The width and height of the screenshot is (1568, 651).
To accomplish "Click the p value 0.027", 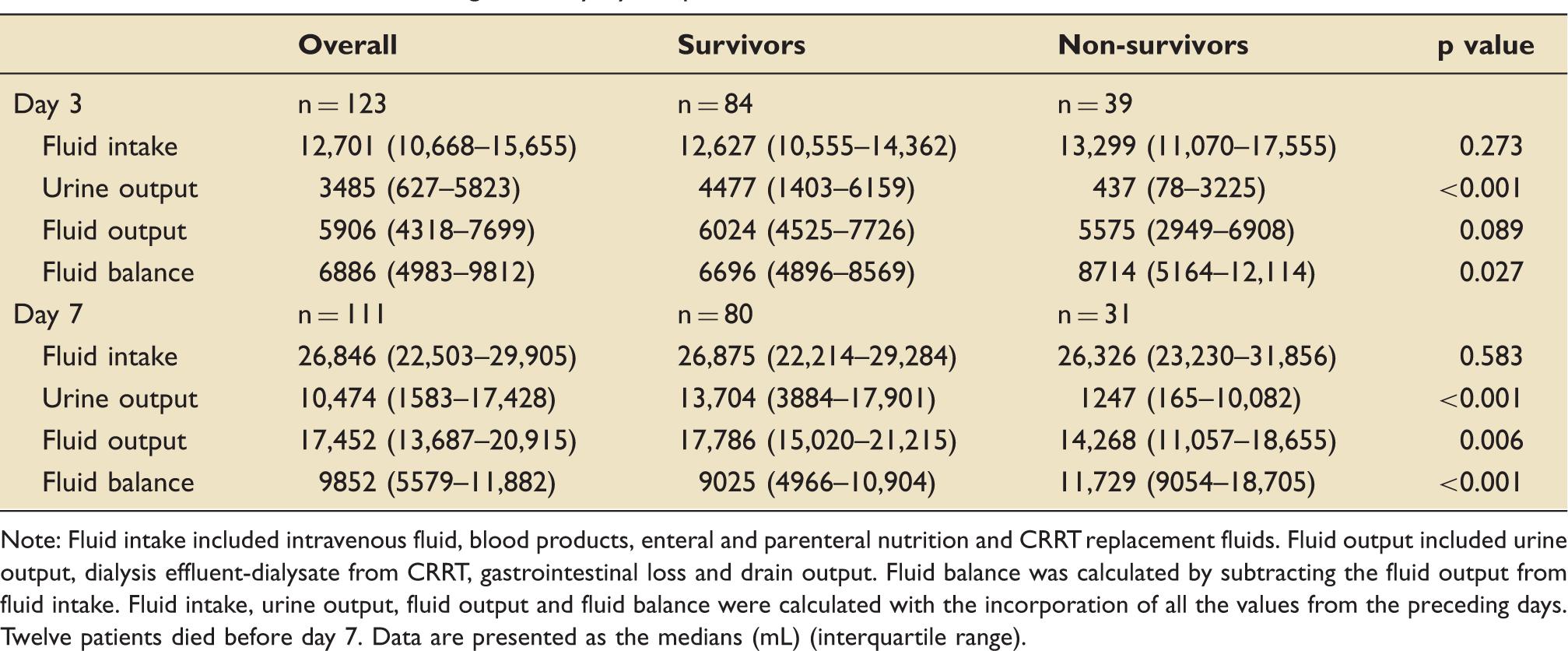I will point(1491,273).
